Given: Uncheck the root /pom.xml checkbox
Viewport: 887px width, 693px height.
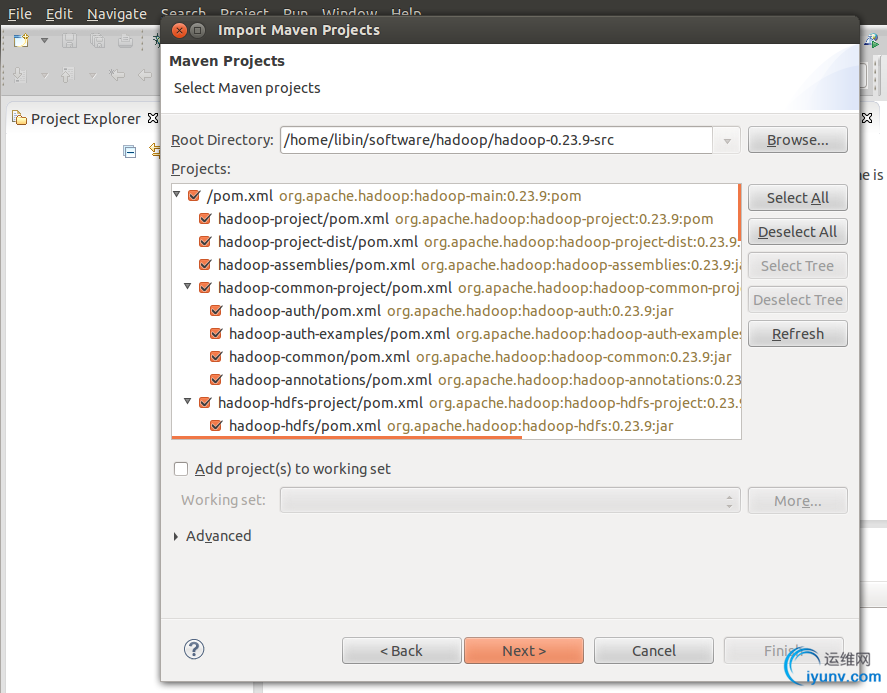Looking at the screenshot, I should click(194, 196).
